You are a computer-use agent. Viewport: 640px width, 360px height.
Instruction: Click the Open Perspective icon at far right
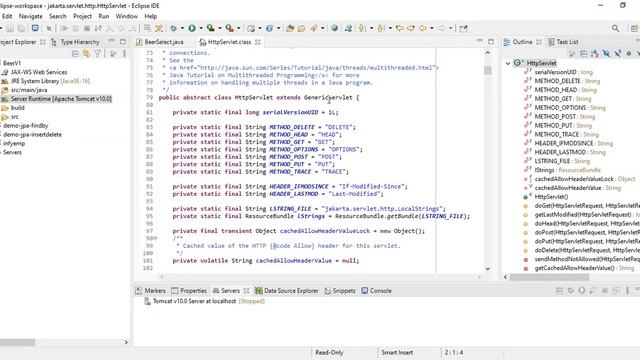pyautogui.click(x=634, y=28)
